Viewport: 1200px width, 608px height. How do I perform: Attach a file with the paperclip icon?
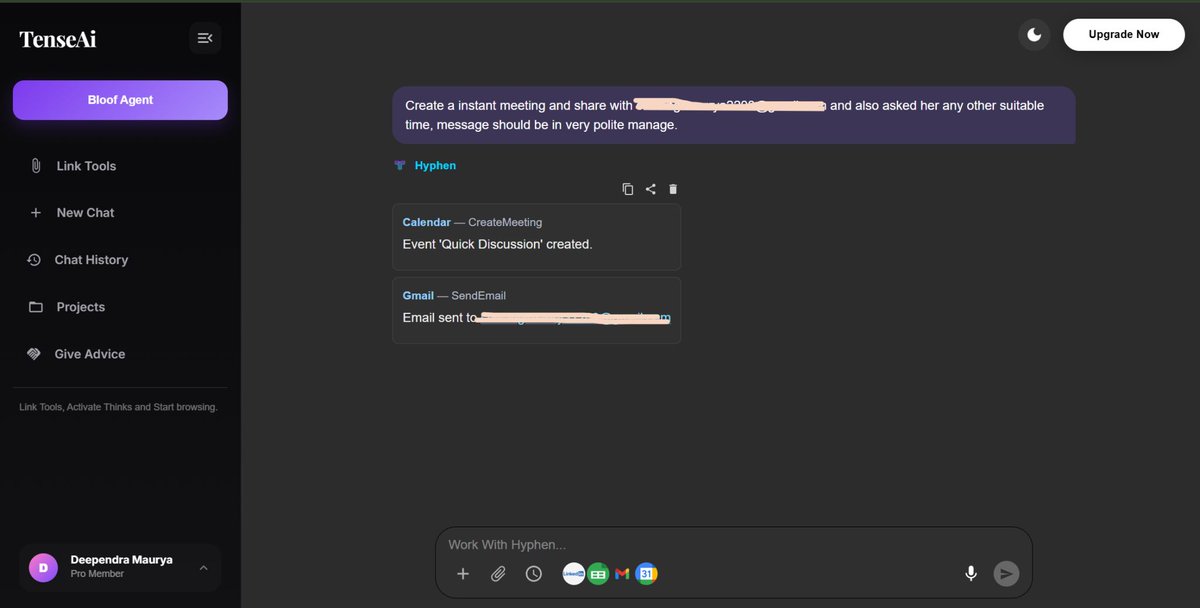tap(498, 574)
